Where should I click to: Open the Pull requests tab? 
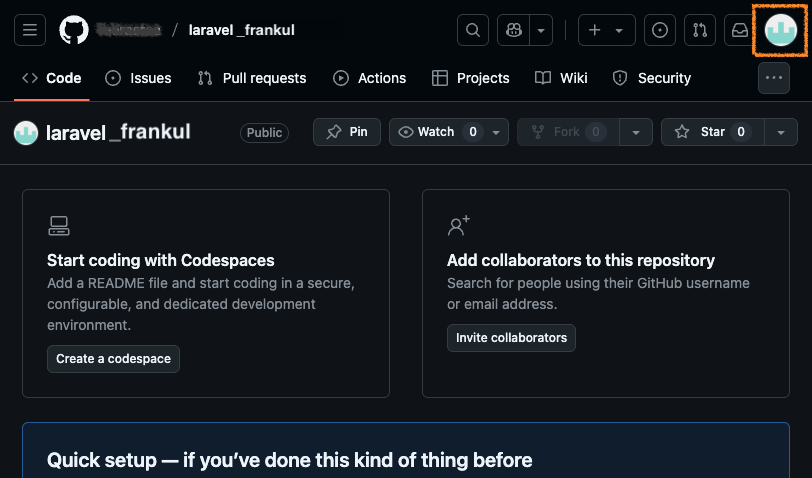click(x=252, y=78)
